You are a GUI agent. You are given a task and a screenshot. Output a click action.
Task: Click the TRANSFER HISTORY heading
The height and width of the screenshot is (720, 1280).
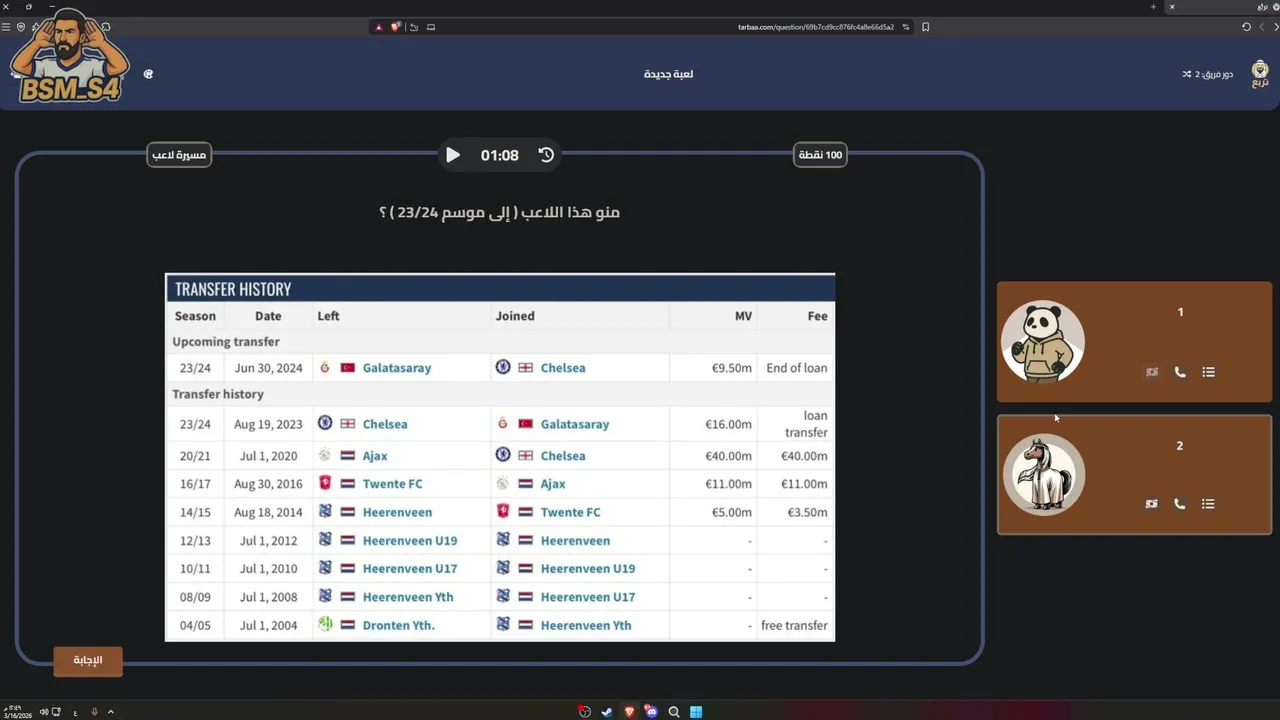pos(233,289)
